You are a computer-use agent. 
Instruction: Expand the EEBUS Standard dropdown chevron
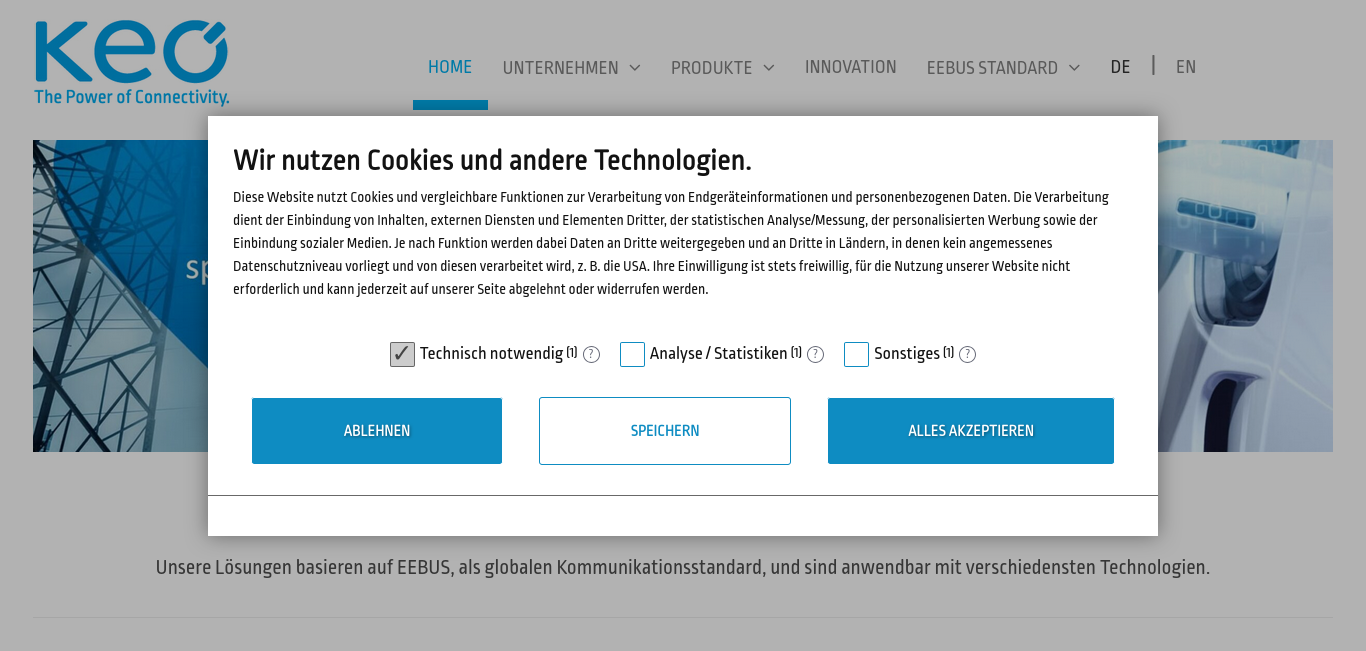point(1074,68)
